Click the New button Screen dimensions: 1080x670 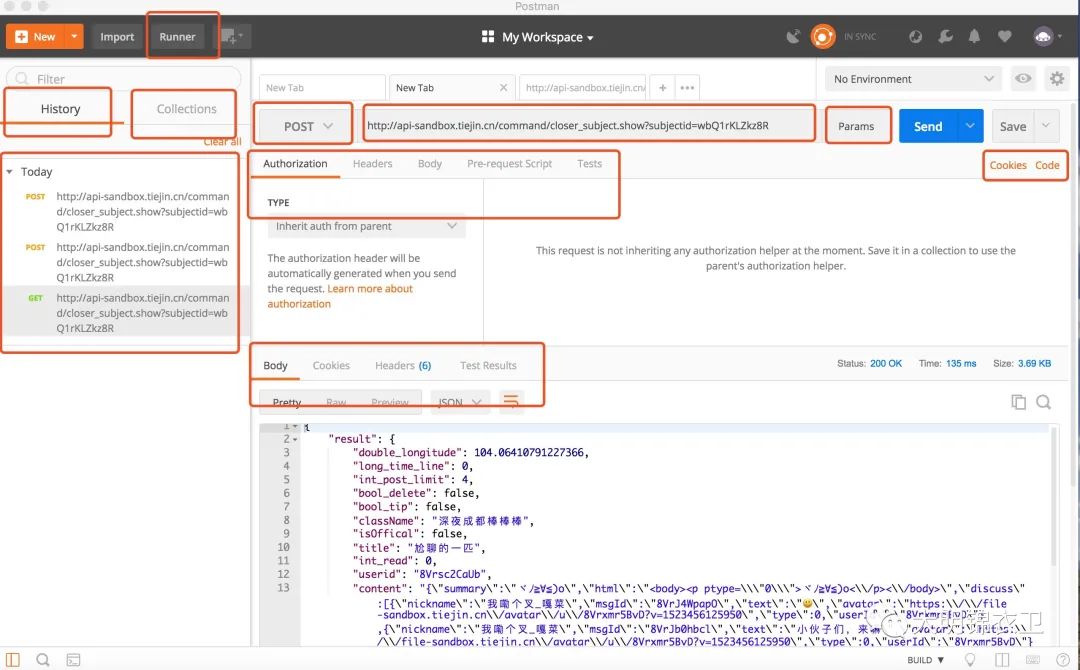(x=35, y=36)
